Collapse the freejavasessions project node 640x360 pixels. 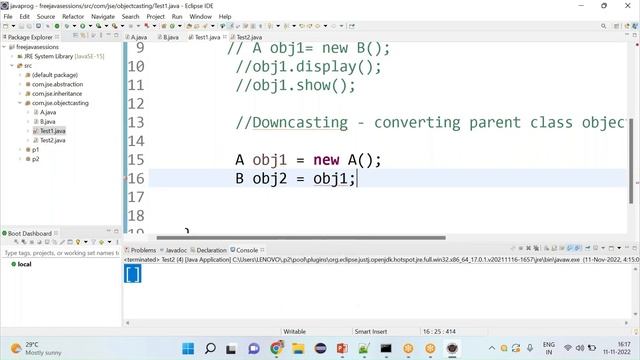tap(4, 47)
